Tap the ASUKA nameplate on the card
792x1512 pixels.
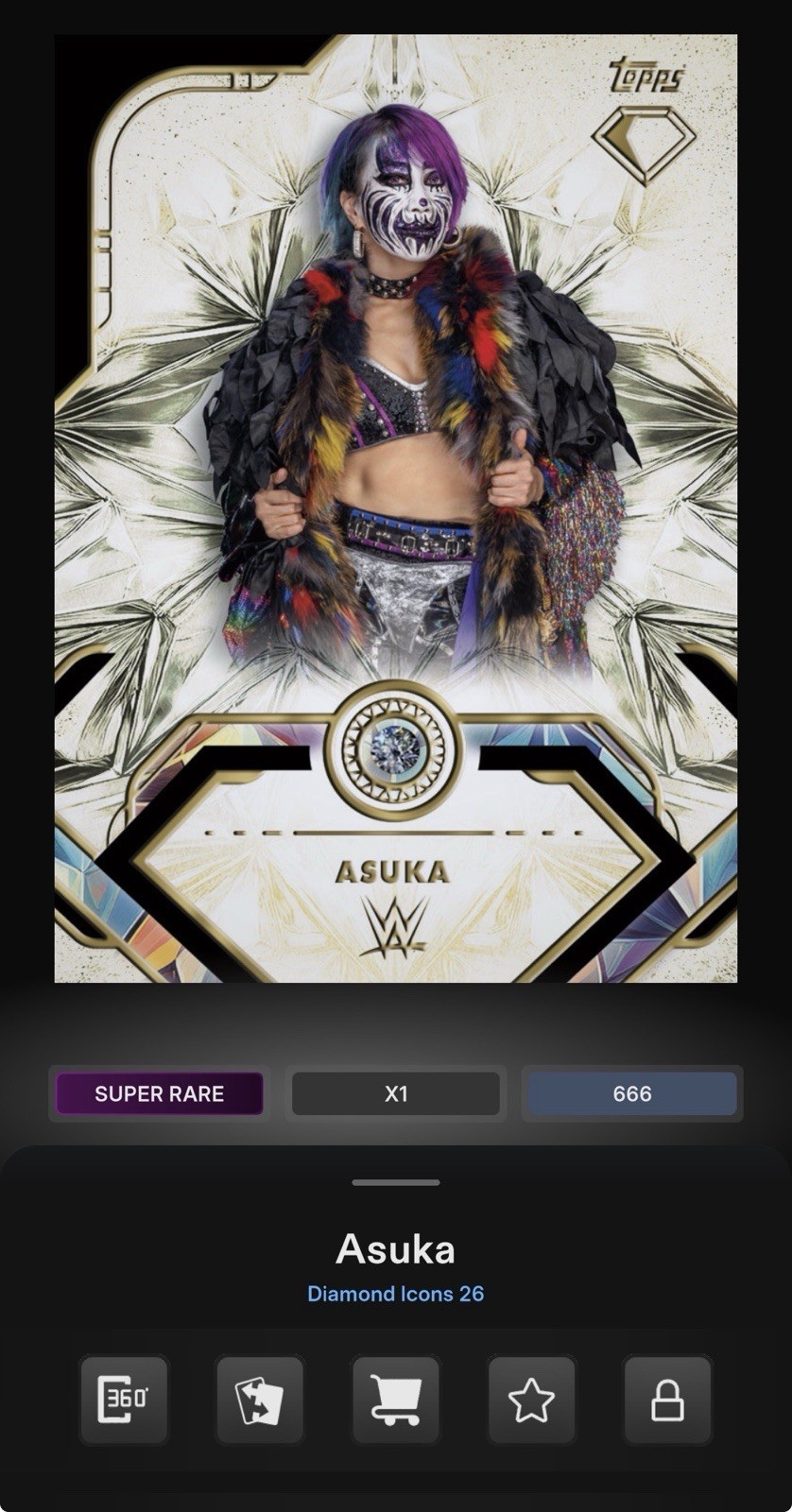tap(392, 870)
